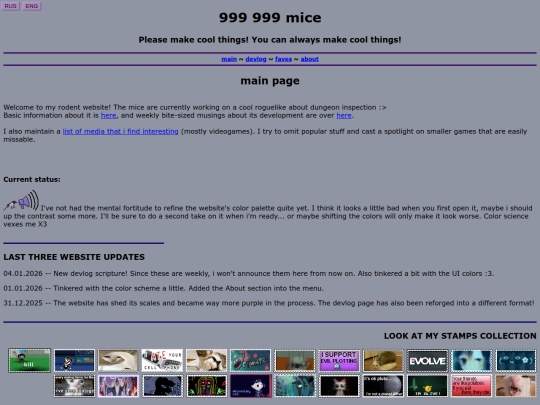The height and width of the screenshot is (405, 540).
Task: Click the 'Hate your cell phone' stamp
Action: pos(162,361)
